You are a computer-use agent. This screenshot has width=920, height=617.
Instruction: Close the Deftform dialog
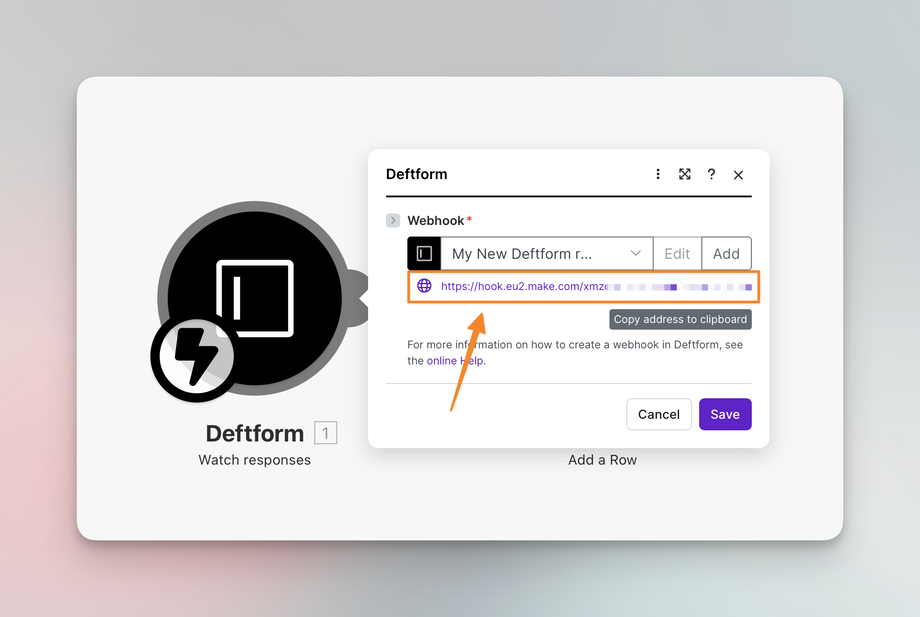[738, 175]
